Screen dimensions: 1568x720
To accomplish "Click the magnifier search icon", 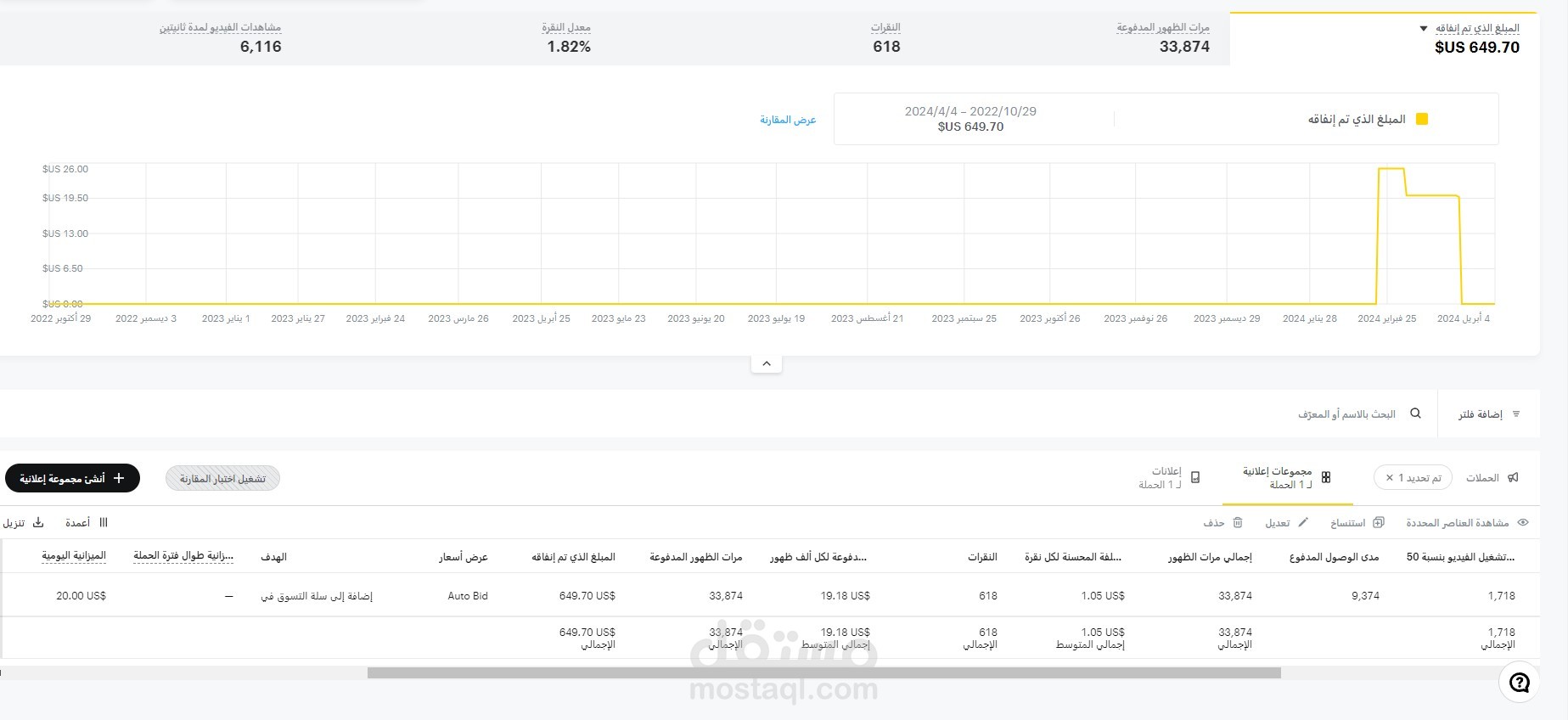I will tap(1415, 413).
